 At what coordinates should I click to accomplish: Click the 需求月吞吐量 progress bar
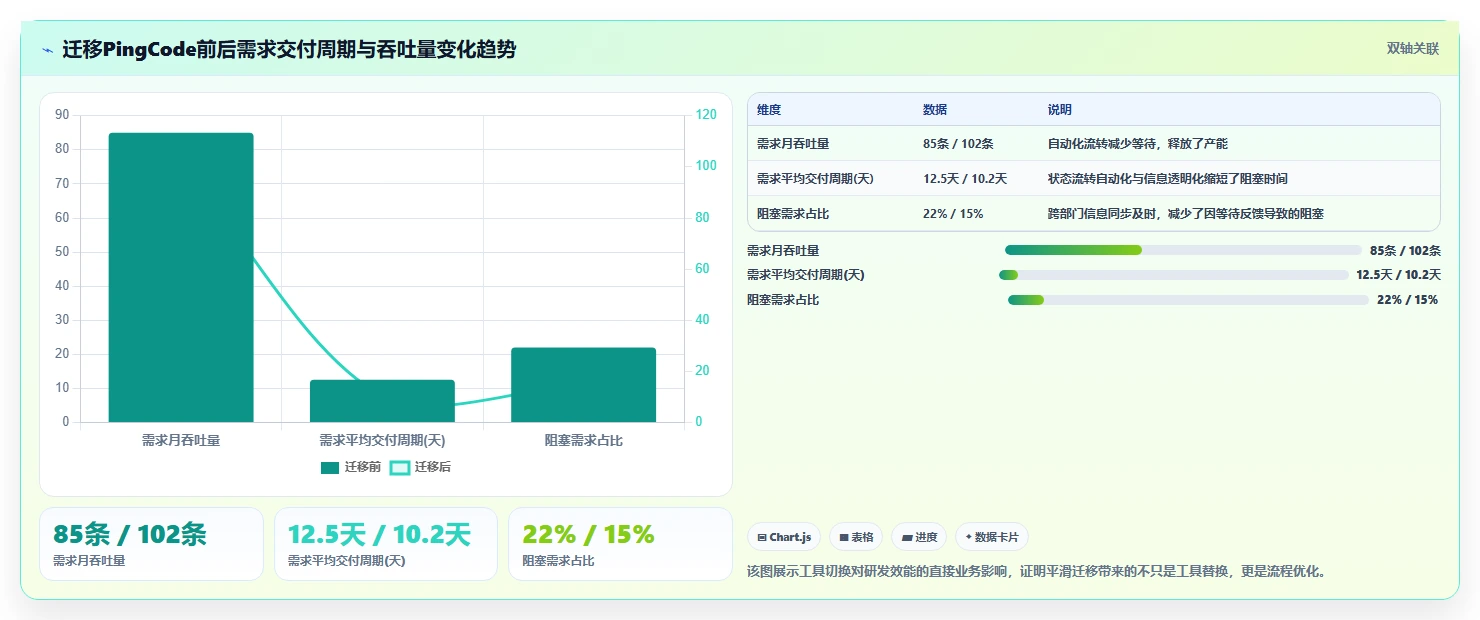tap(1183, 250)
